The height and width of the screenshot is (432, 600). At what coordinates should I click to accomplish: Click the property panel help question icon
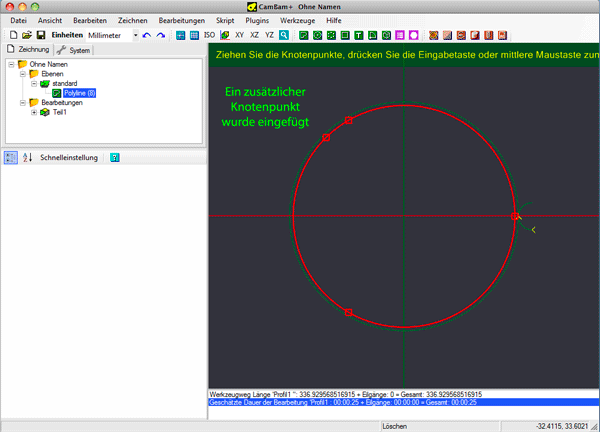pyautogui.click(x=115, y=157)
